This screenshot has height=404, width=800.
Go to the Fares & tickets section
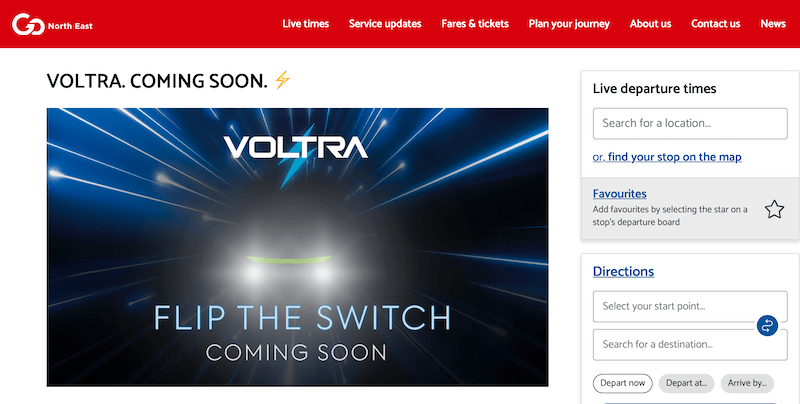tap(475, 24)
